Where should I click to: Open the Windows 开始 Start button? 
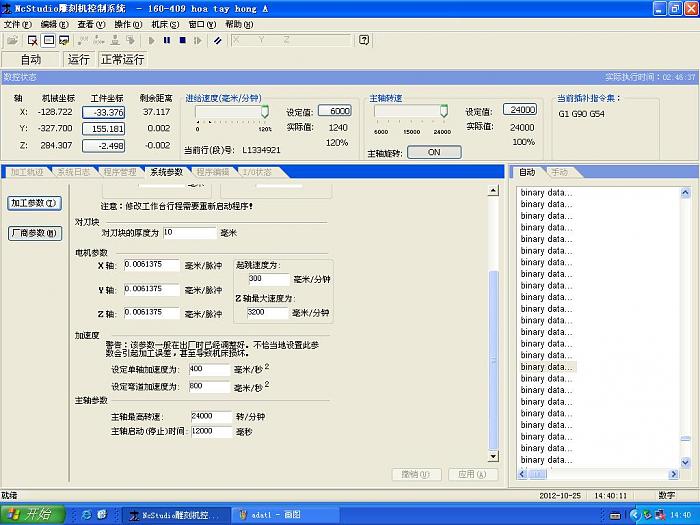point(33,514)
